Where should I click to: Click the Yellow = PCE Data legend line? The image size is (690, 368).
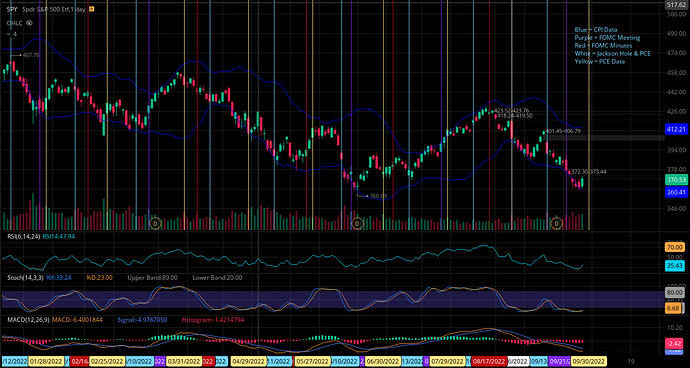pyautogui.click(x=599, y=61)
